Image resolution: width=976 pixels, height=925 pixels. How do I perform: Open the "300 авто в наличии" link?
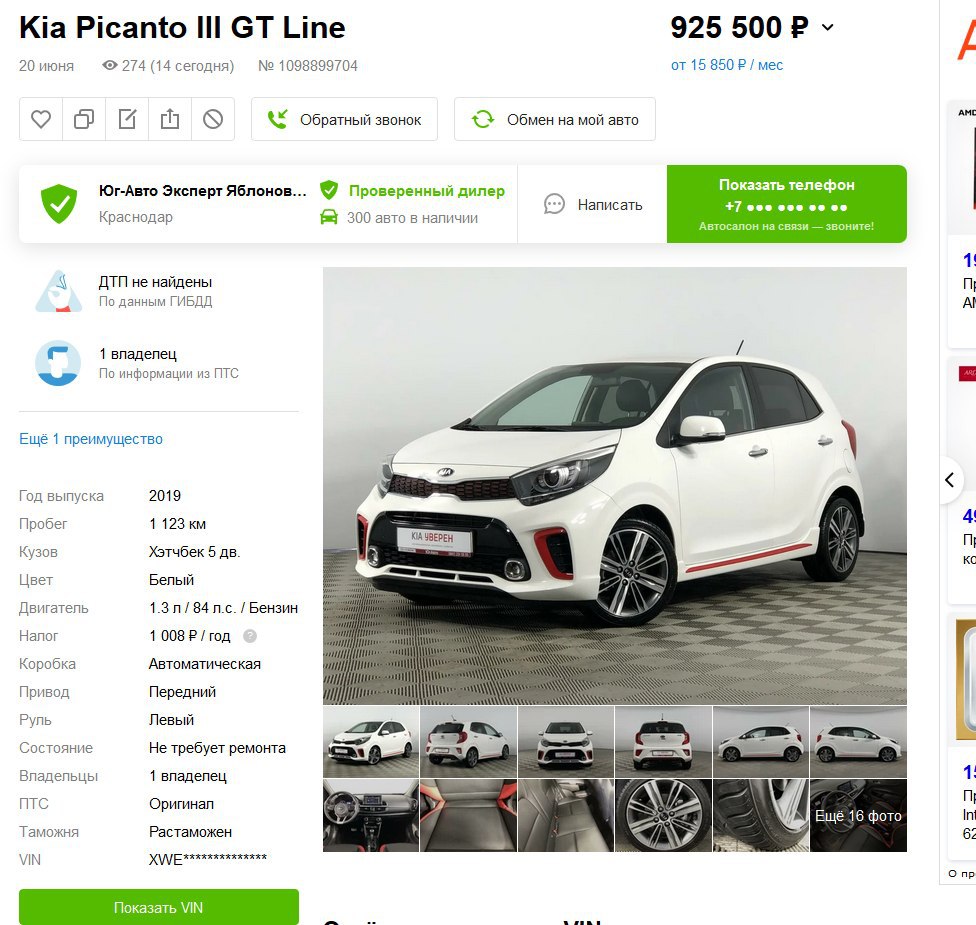pos(412,218)
